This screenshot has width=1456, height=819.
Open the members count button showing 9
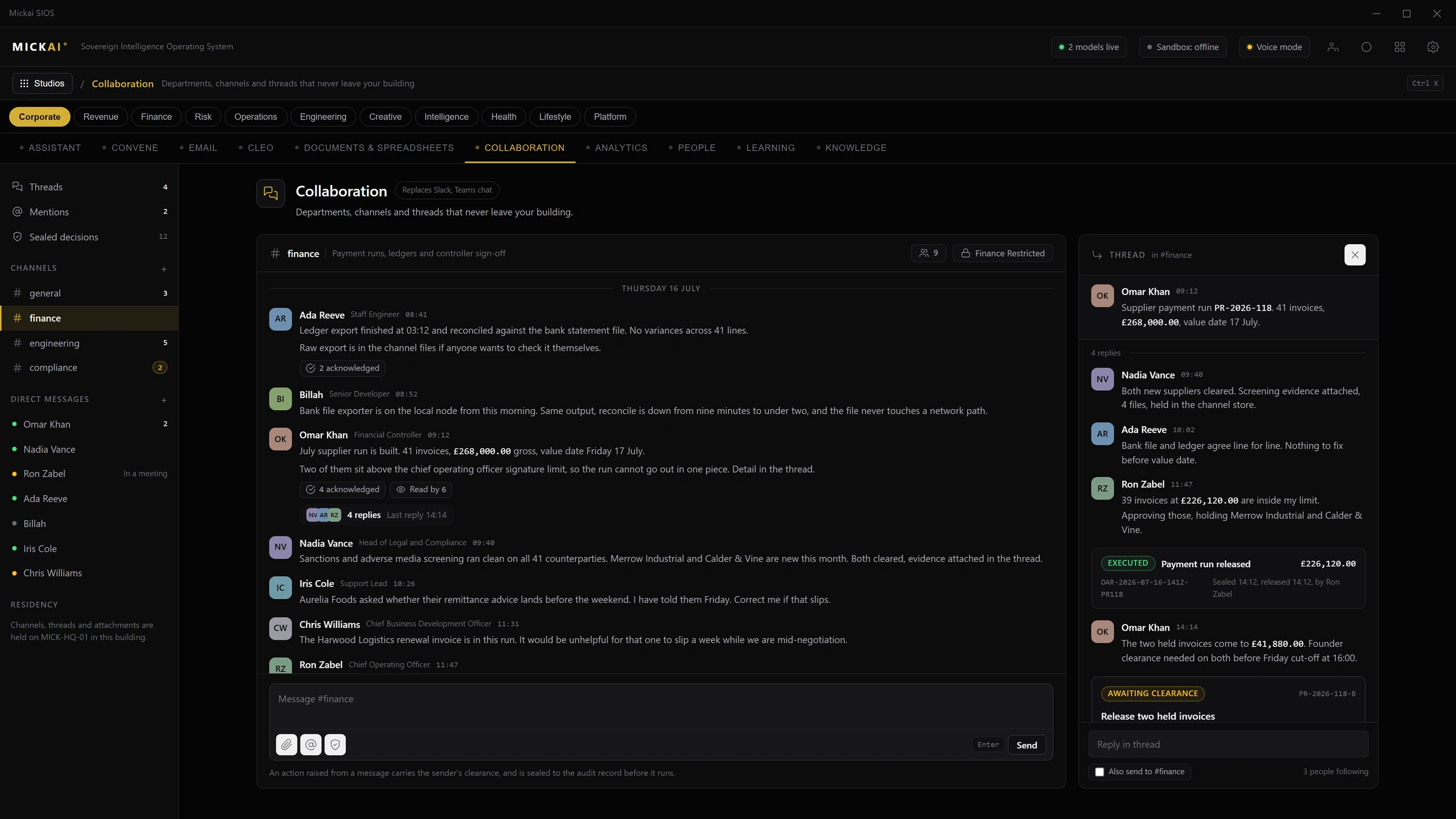pyautogui.click(x=928, y=253)
